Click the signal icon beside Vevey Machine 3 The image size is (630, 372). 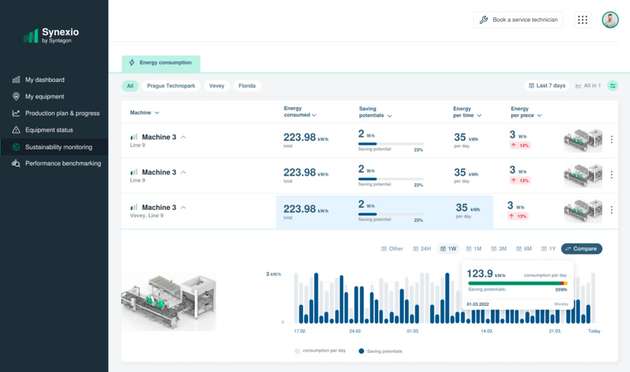tap(134, 208)
